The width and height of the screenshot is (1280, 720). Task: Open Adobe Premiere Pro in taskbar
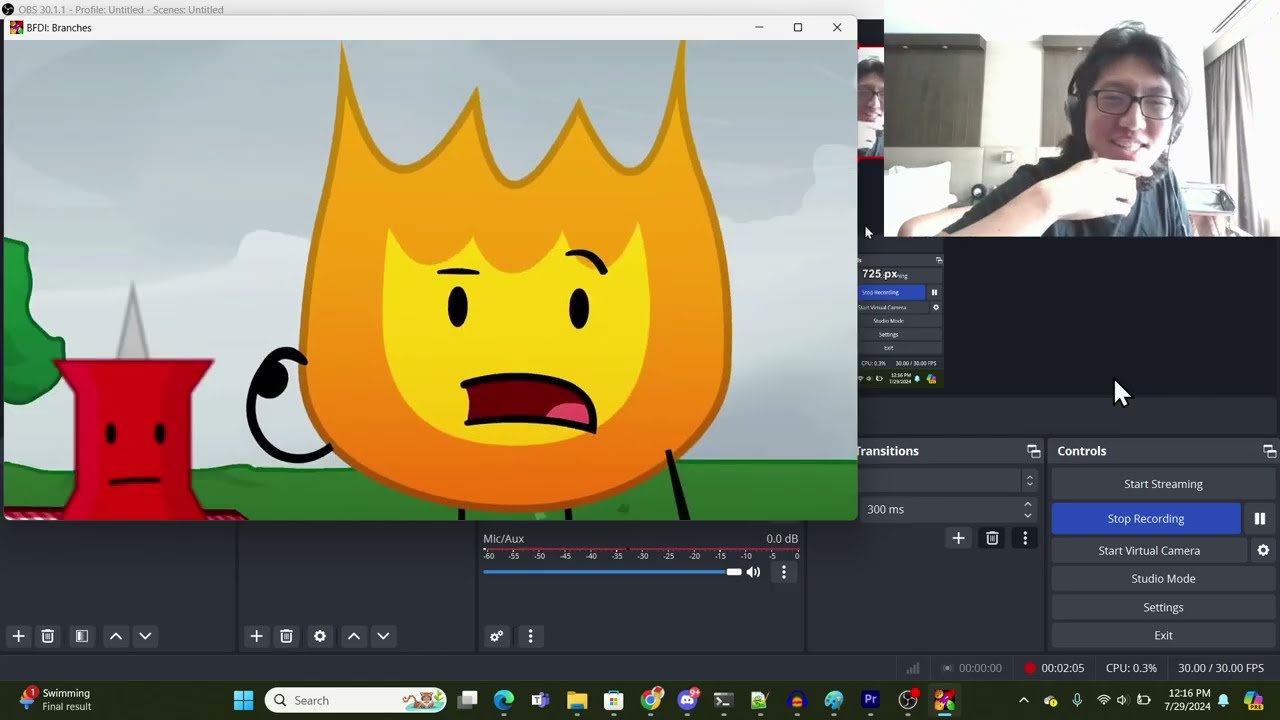click(870, 700)
